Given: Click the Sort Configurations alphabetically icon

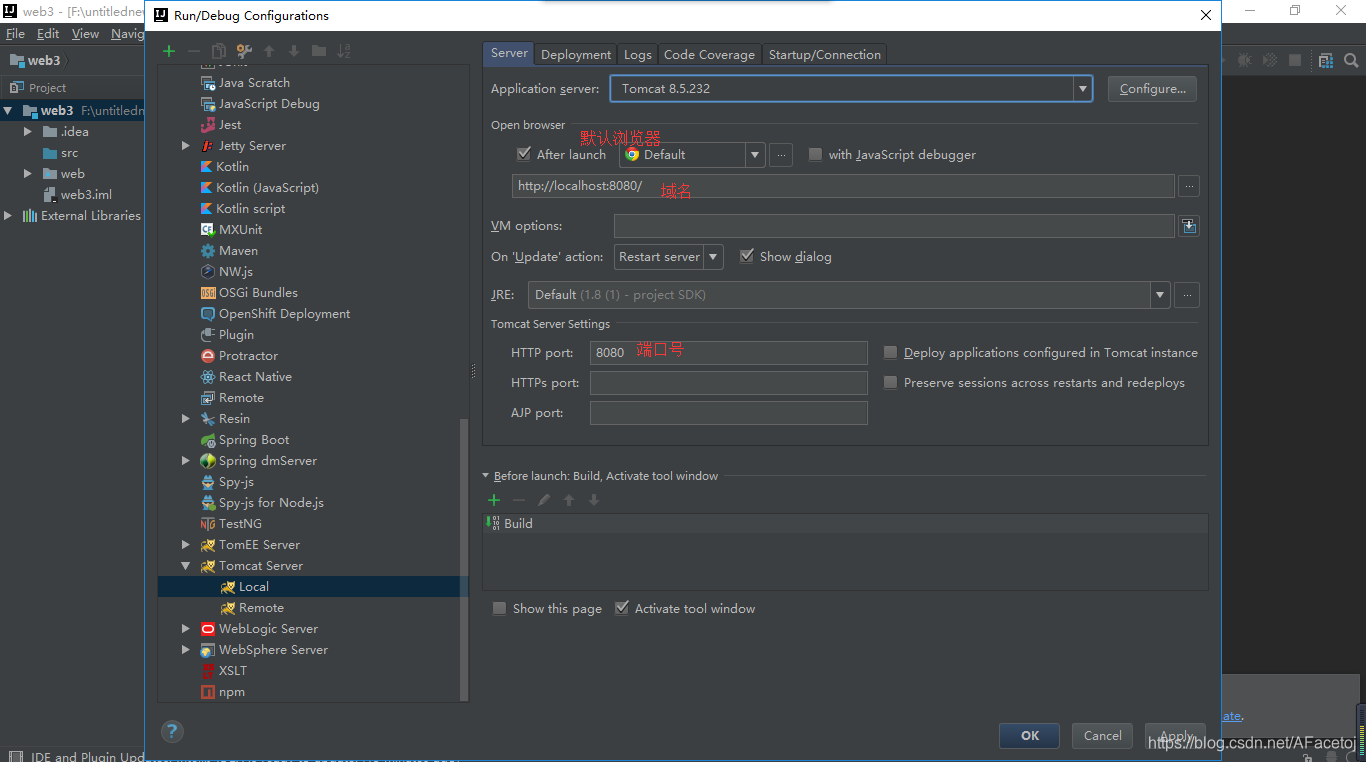Looking at the screenshot, I should click(x=344, y=51).
